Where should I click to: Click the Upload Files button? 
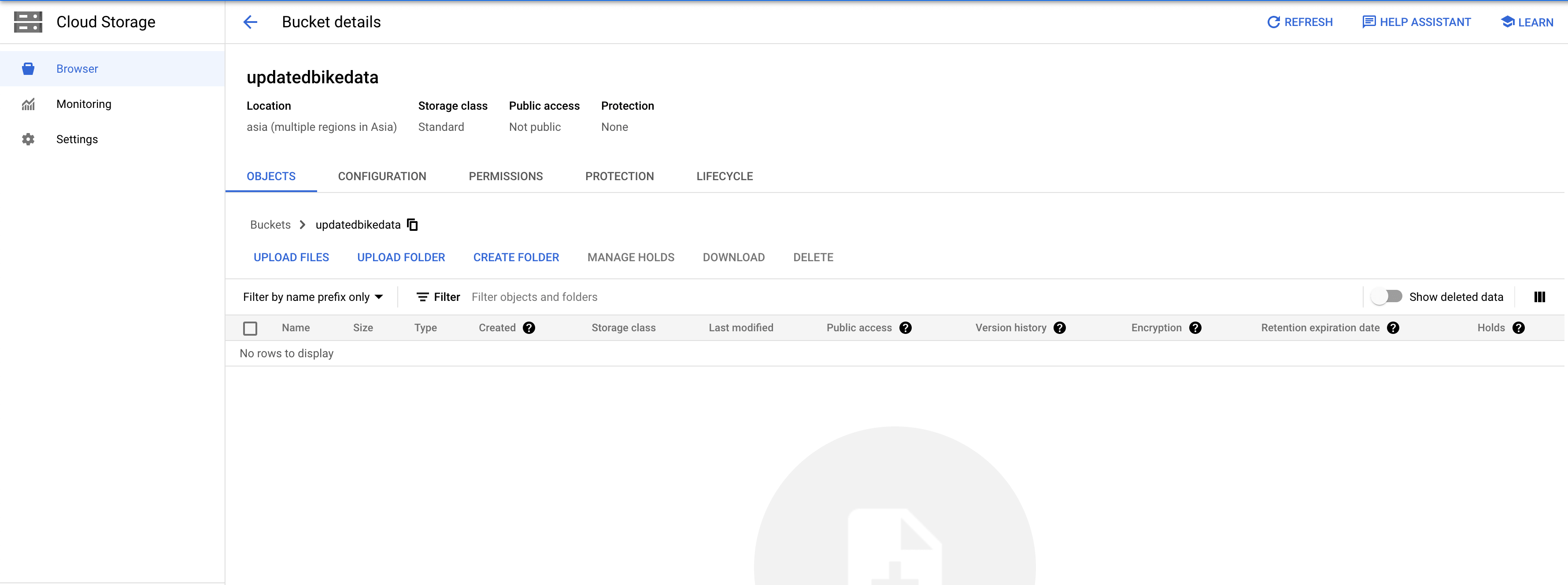(291, 258)
